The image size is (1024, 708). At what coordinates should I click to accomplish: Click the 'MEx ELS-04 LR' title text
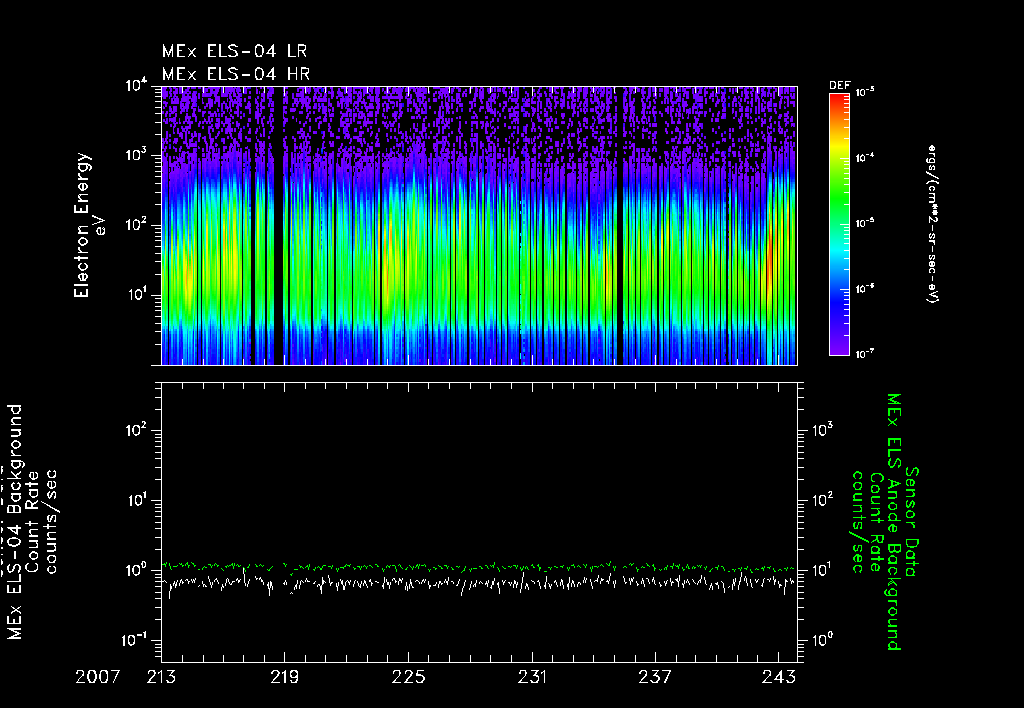coord(234,51)
